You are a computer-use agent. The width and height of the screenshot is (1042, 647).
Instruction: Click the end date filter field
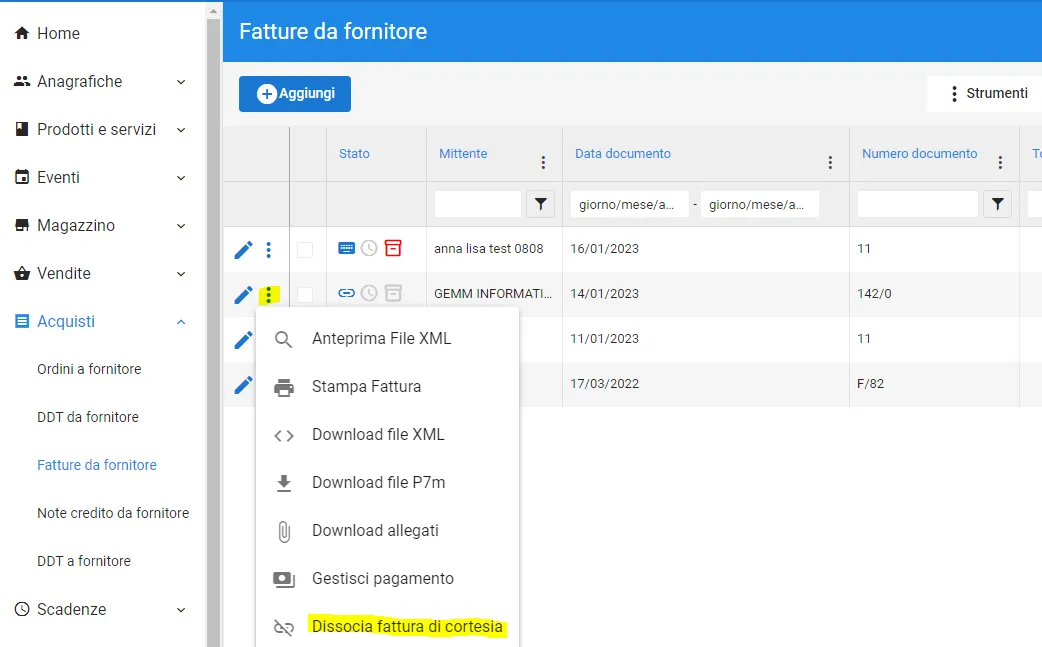tap(760, 204)
